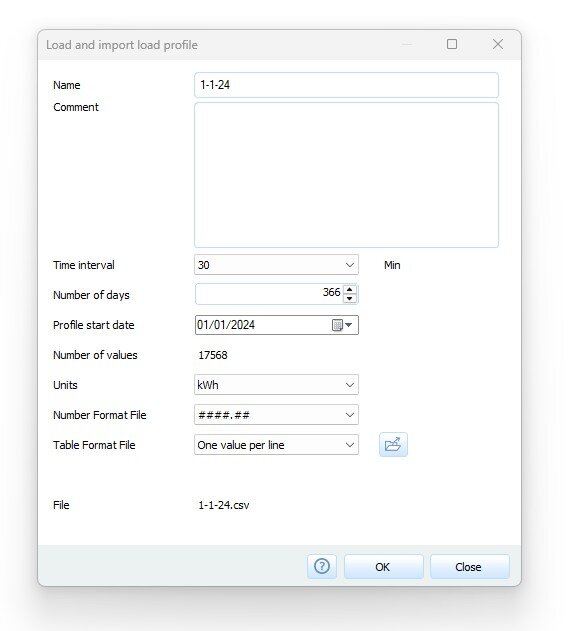Close dialog using title bar X

click(498, 44)
